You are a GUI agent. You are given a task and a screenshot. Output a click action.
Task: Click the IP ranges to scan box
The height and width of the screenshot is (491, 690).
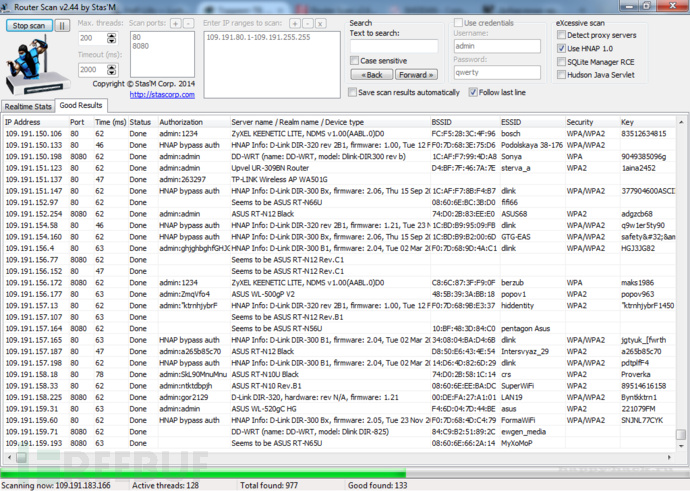pyautogui.click(x=272, y=64)
